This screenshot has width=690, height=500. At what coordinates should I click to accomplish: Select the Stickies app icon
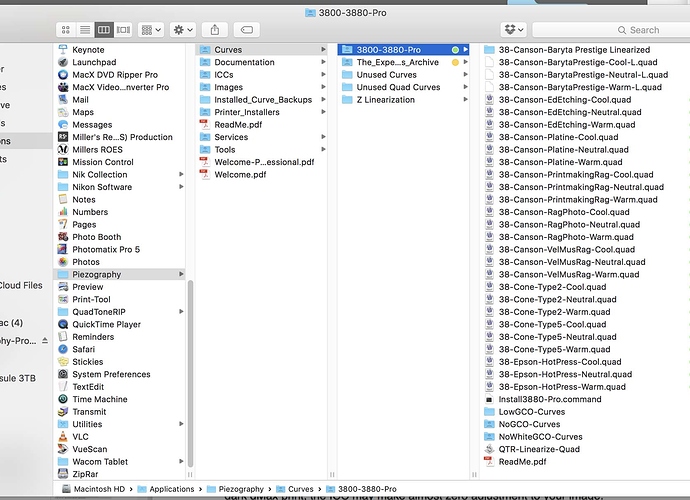click(63, 362)
